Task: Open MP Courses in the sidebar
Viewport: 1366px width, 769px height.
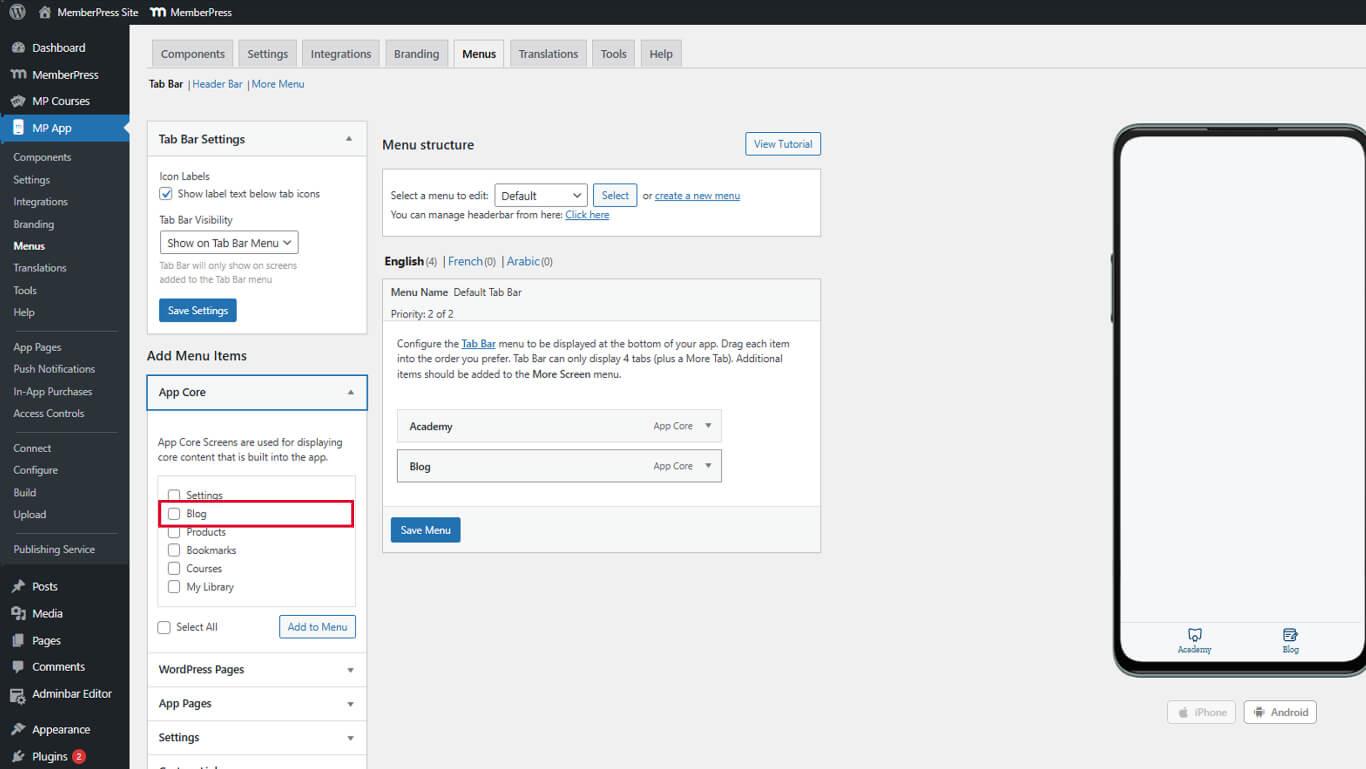Action: [60, 101]
